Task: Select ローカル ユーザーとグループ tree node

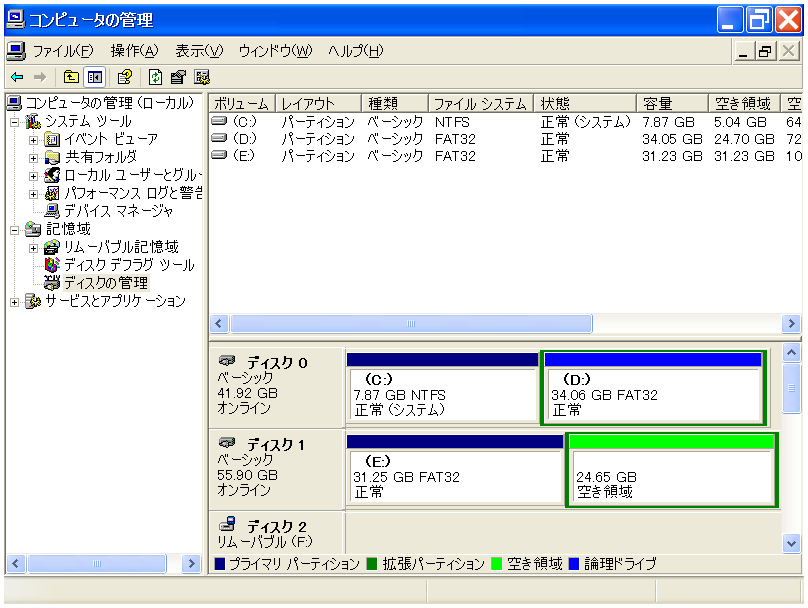Action: tap(133, 175)
